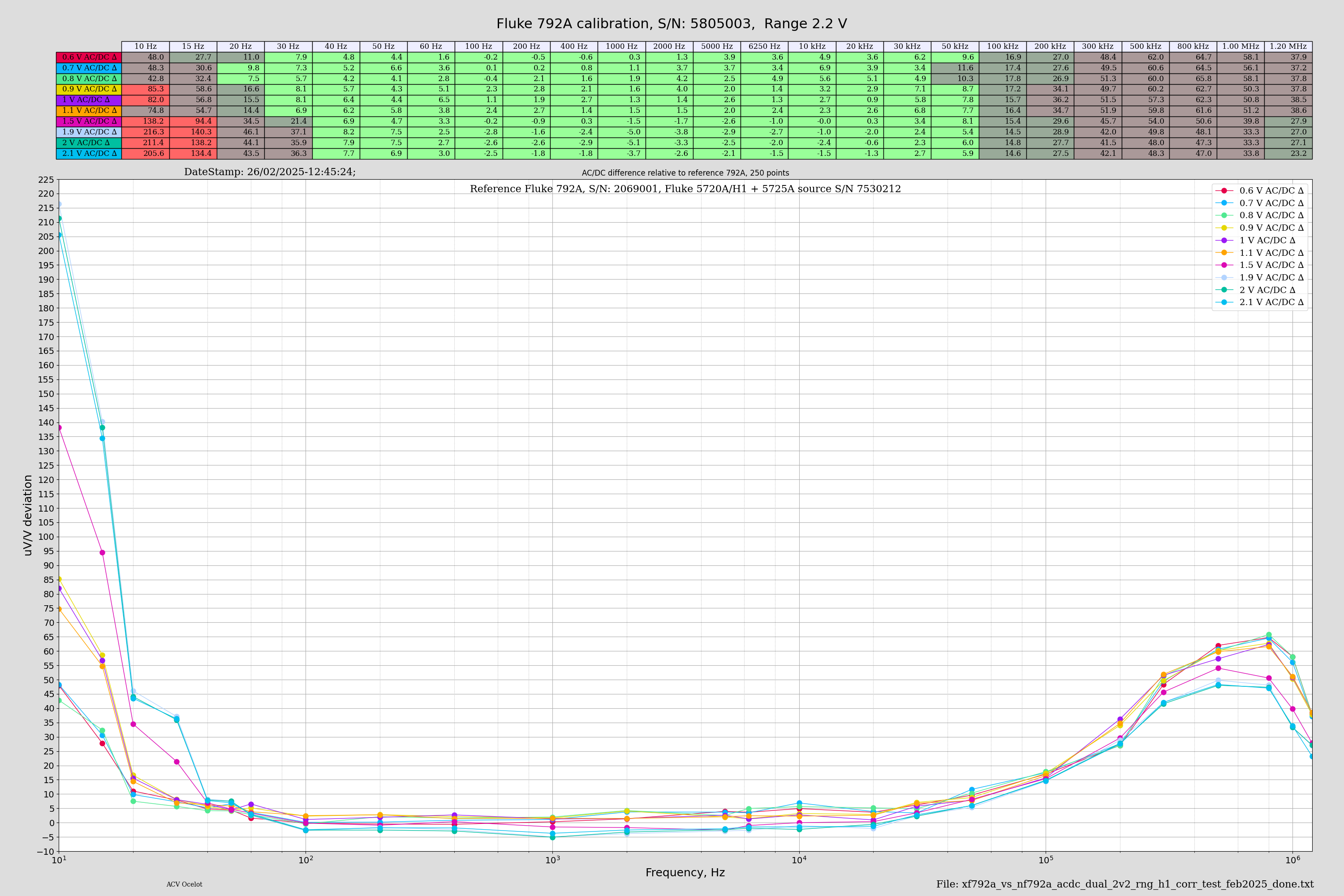Select the 1.00 MHz column header
Screen dimensions: 1344x896
[x=1241, y=46]
